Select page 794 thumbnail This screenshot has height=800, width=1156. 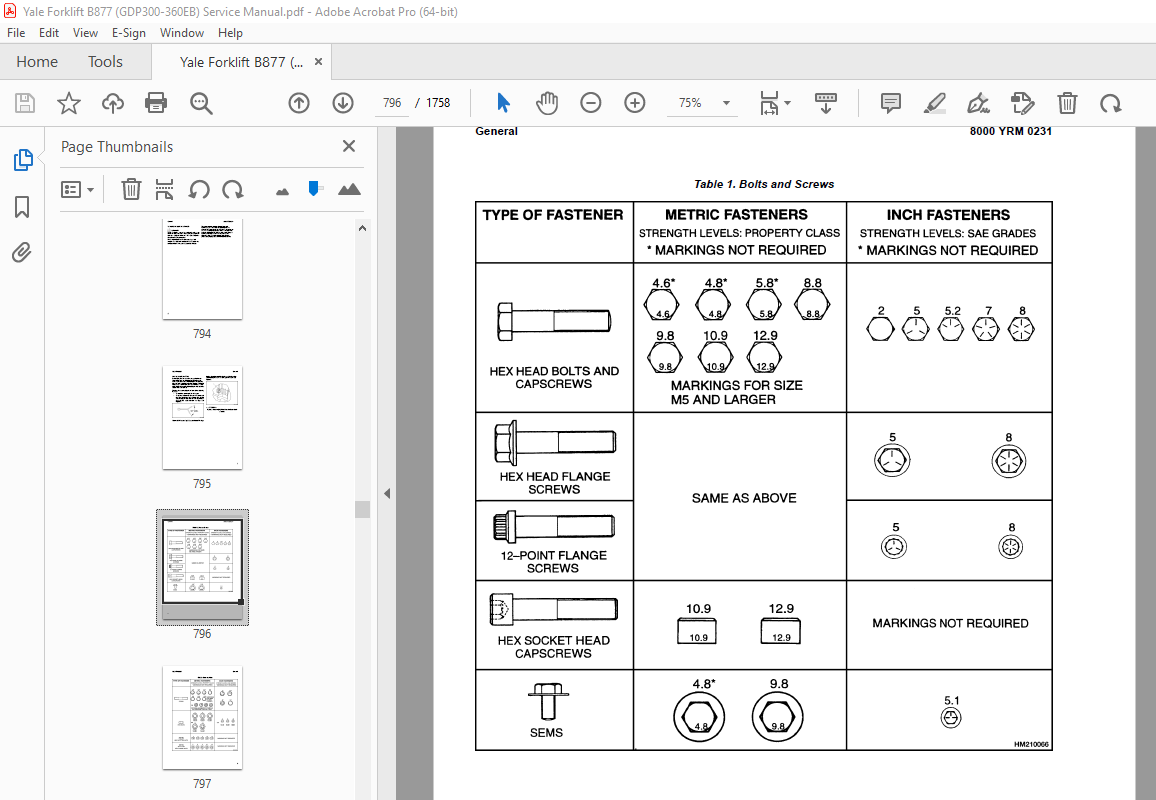(x=202, y=269)
